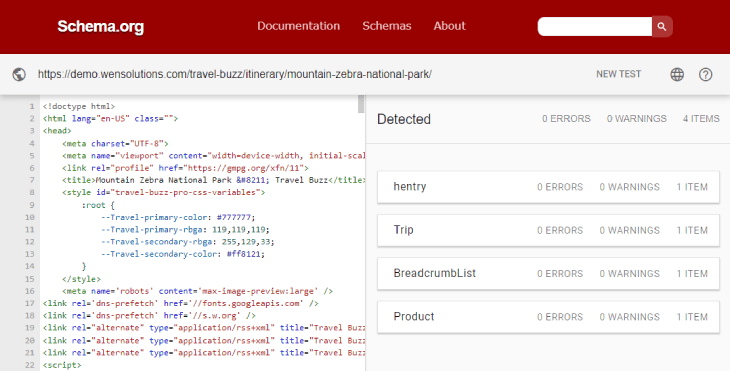This screenshot has height=371, width=730.
Task: Click the search magnifier button
Action: (662, 27)
